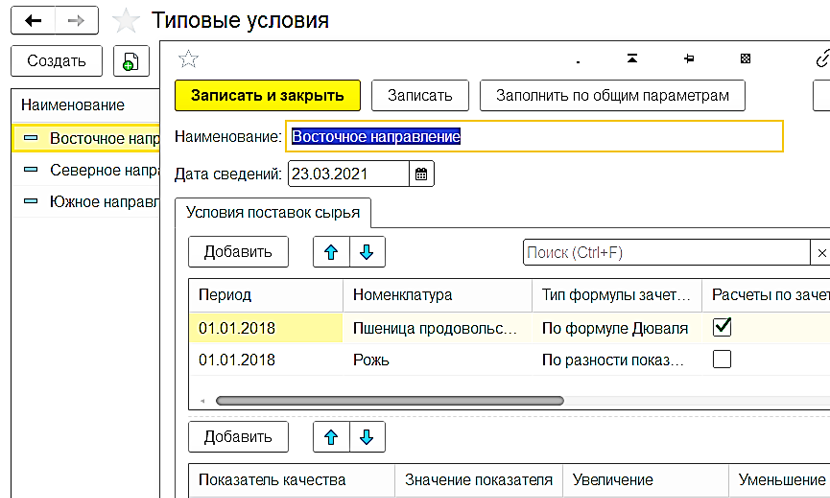Screen dimensions: 830x498
Task: Click Заполнить по общим параметрам
Action: pos(612,95)
